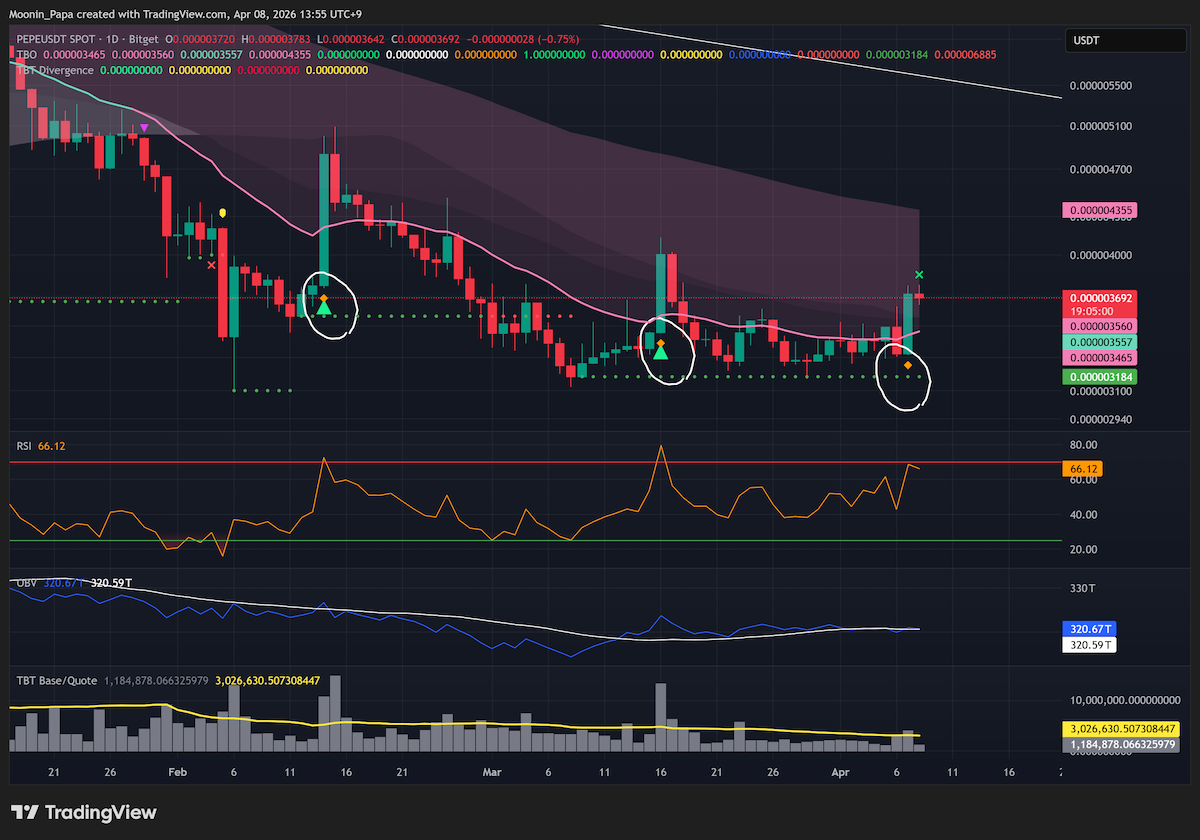
Task: Click the green 0.000003184 price label
Action: [1101, 376]
